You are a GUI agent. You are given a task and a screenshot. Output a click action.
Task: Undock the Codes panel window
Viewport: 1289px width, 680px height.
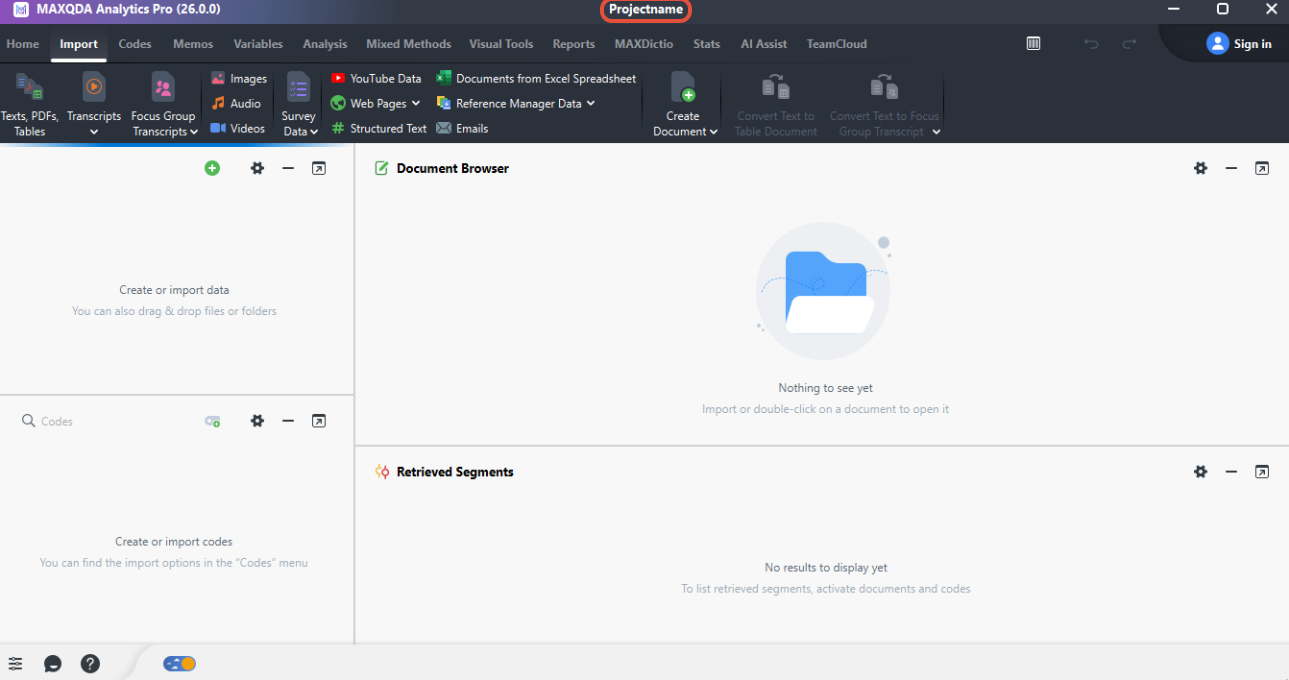pyautogui.click(x=318, y=421)
